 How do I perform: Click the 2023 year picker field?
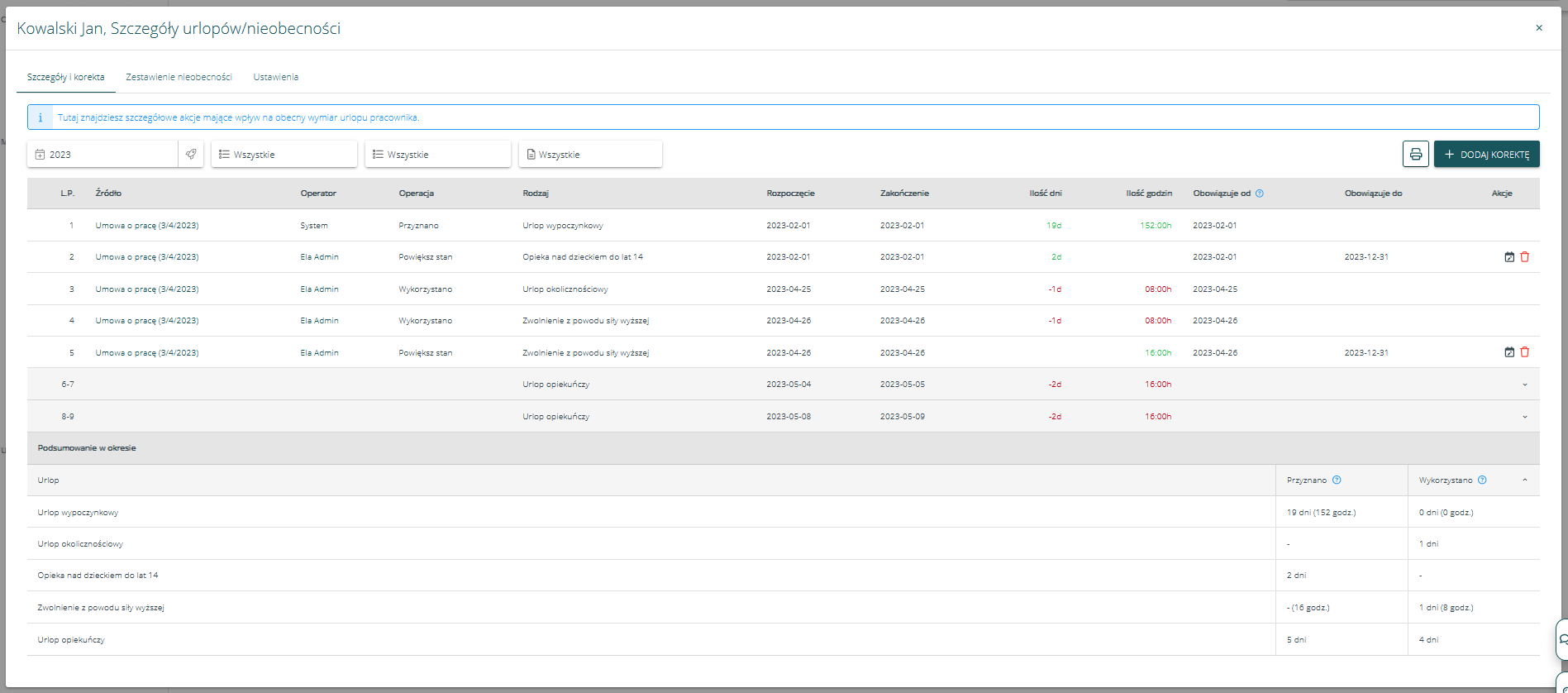coord(103,155)
